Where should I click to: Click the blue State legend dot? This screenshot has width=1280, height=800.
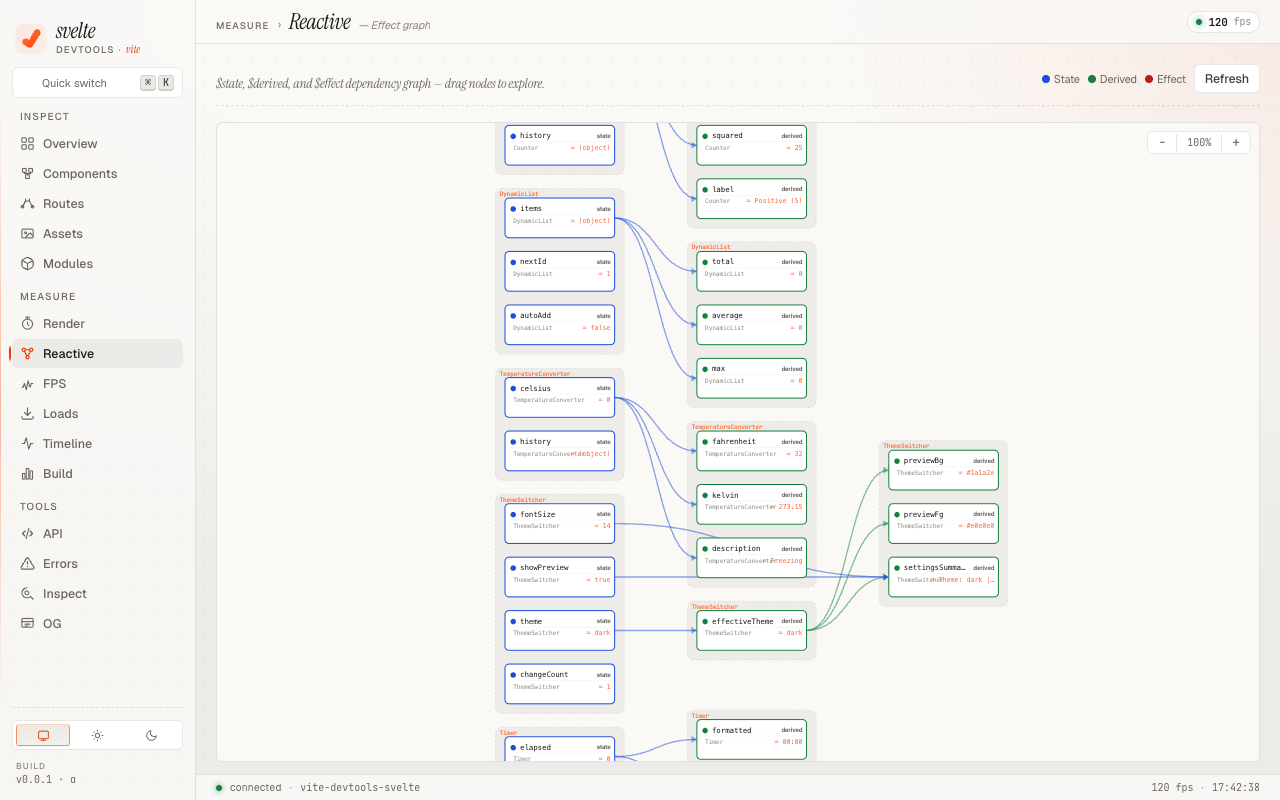click(1046, 79)
